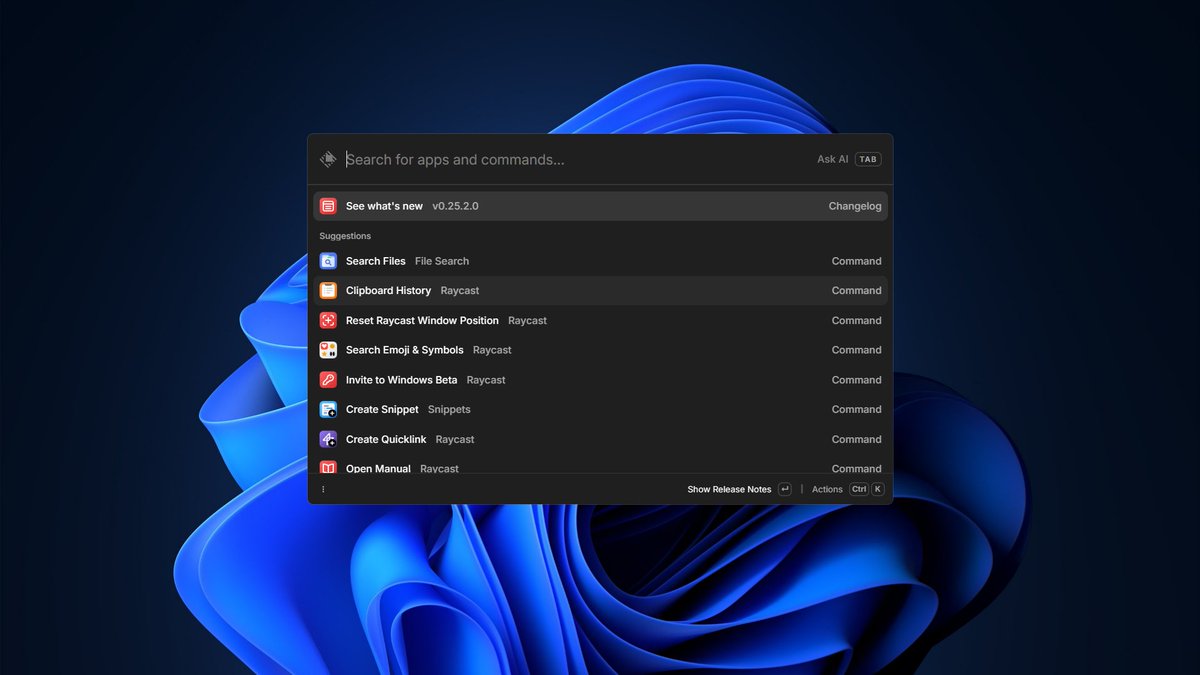This screenshot has width=1200, height=675.
Task: Select the Create Quicklink command
Action: [x=600, y=439]
